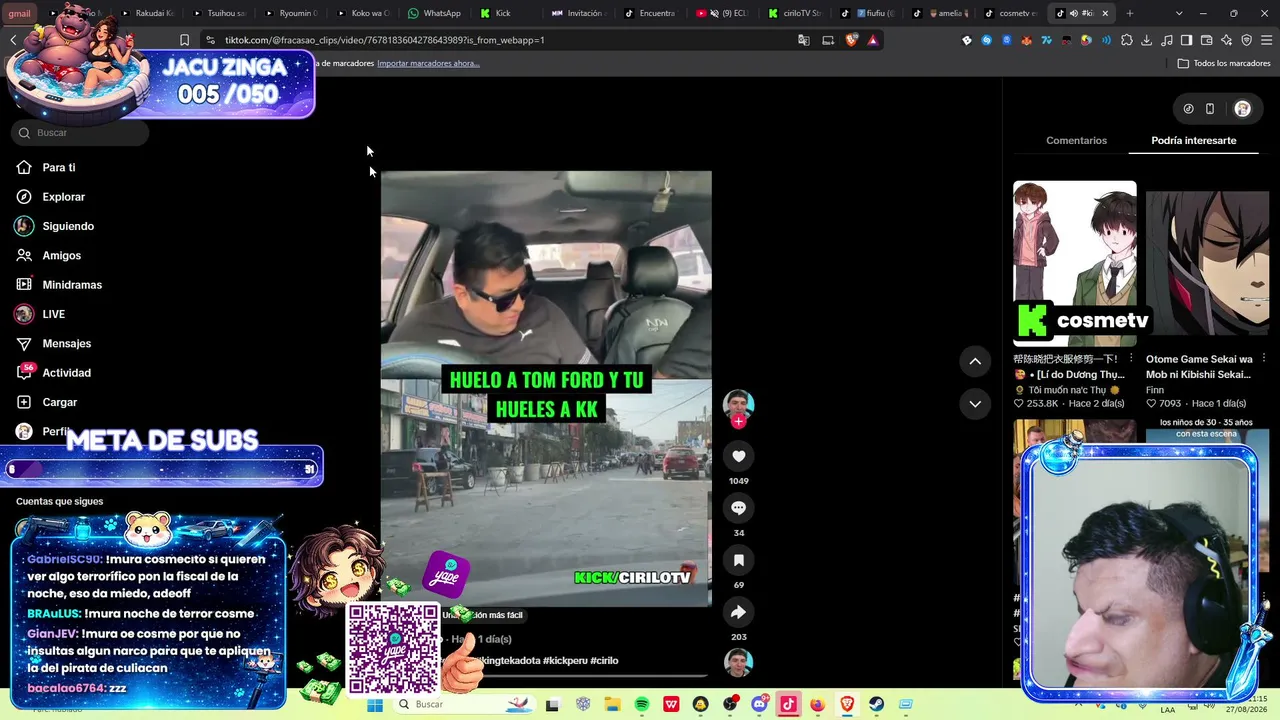Switch to the ciriloTV browser tab

[796, 13]
